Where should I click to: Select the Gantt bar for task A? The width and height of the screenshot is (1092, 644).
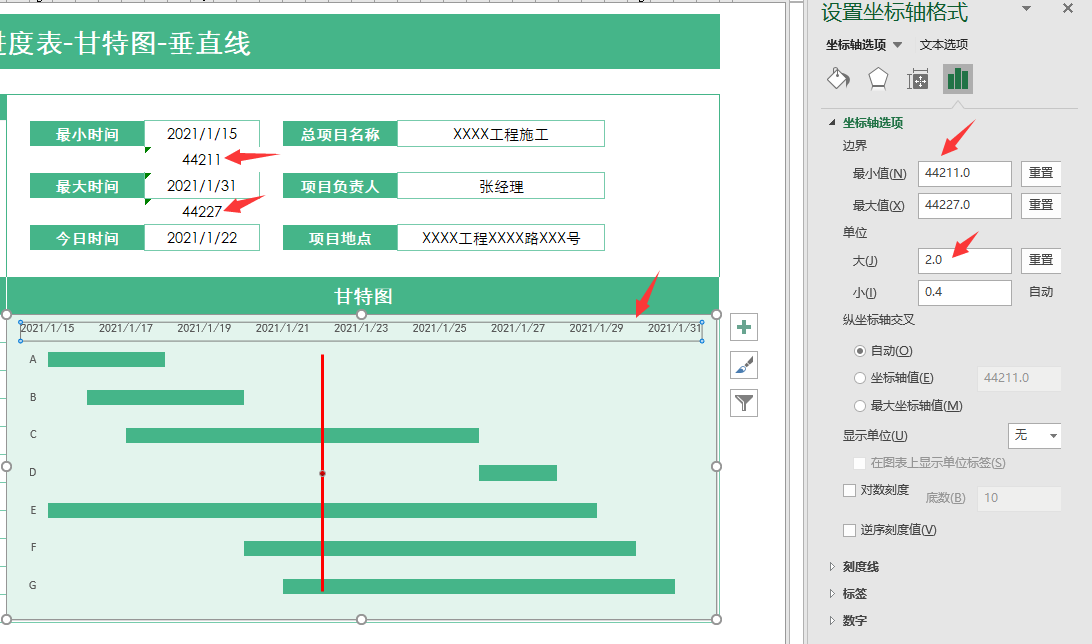coord(107,359)
